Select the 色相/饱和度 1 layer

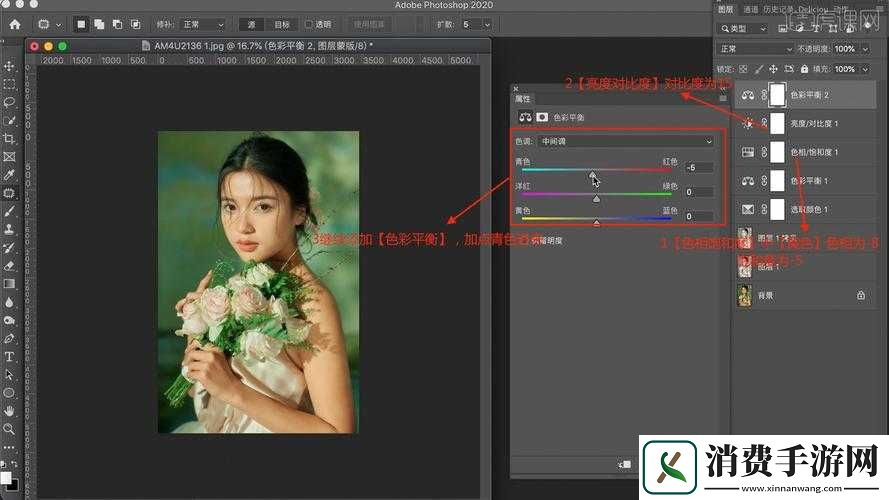[814, 152]
